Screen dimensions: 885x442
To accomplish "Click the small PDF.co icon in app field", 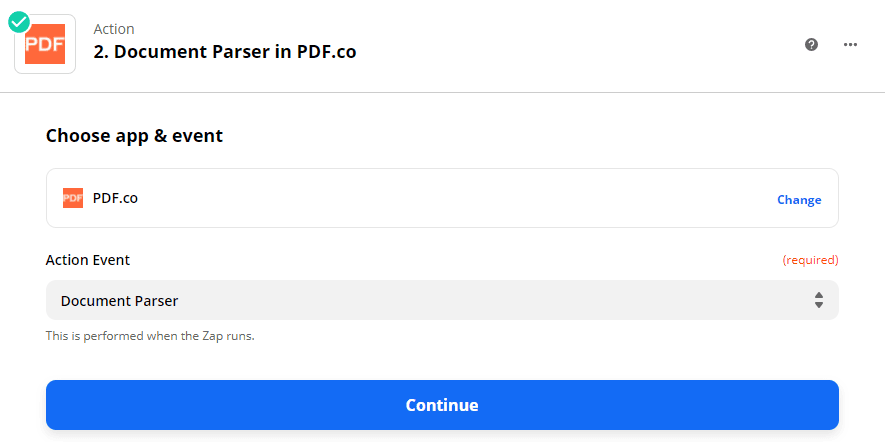I will 73,198.
